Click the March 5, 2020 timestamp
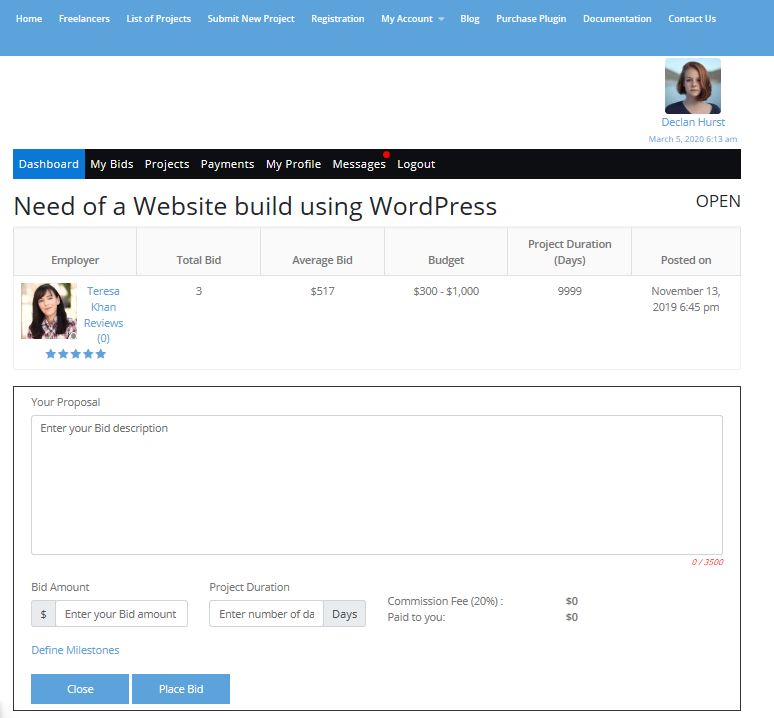Image resolution: width=774 pixels, height=718 pixels. (x=693, y=139)
